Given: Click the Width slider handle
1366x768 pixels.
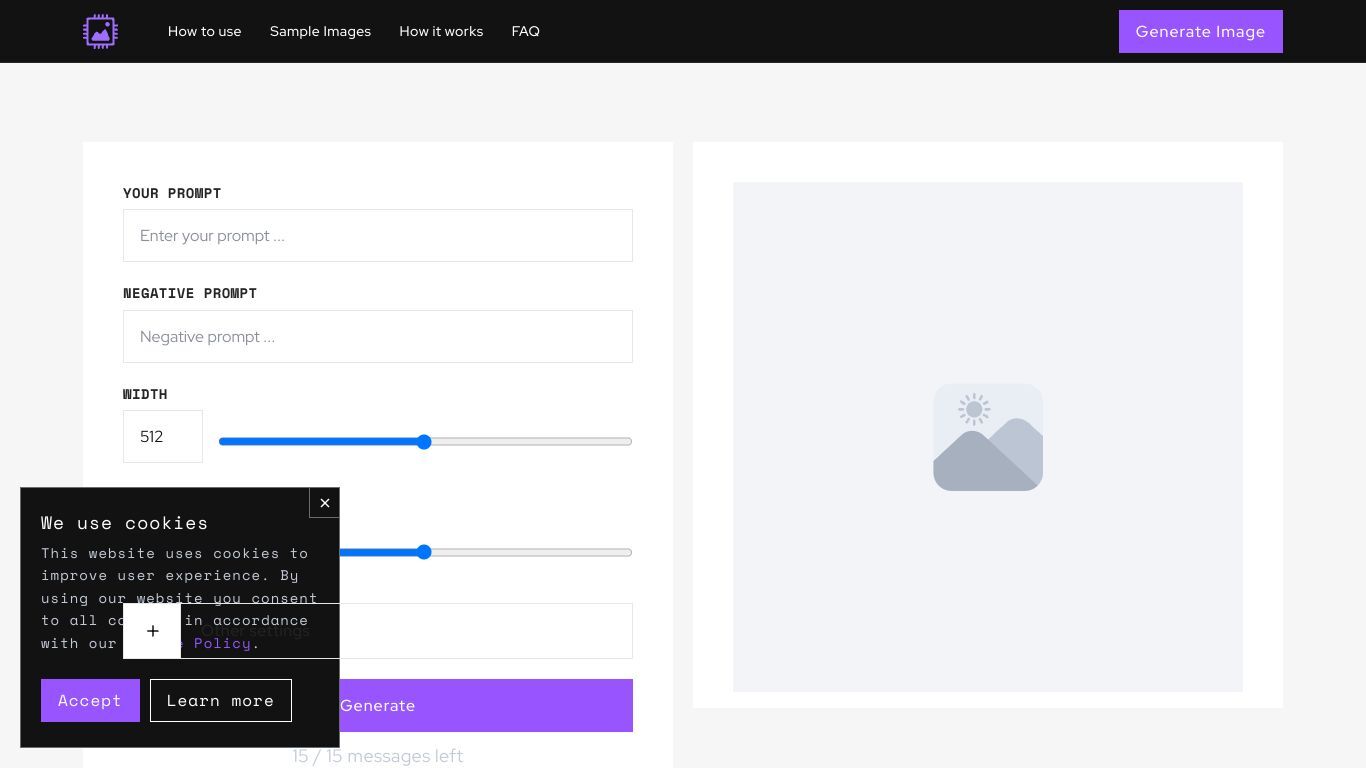Looking at the screenshot, I should tap(424, 441).
